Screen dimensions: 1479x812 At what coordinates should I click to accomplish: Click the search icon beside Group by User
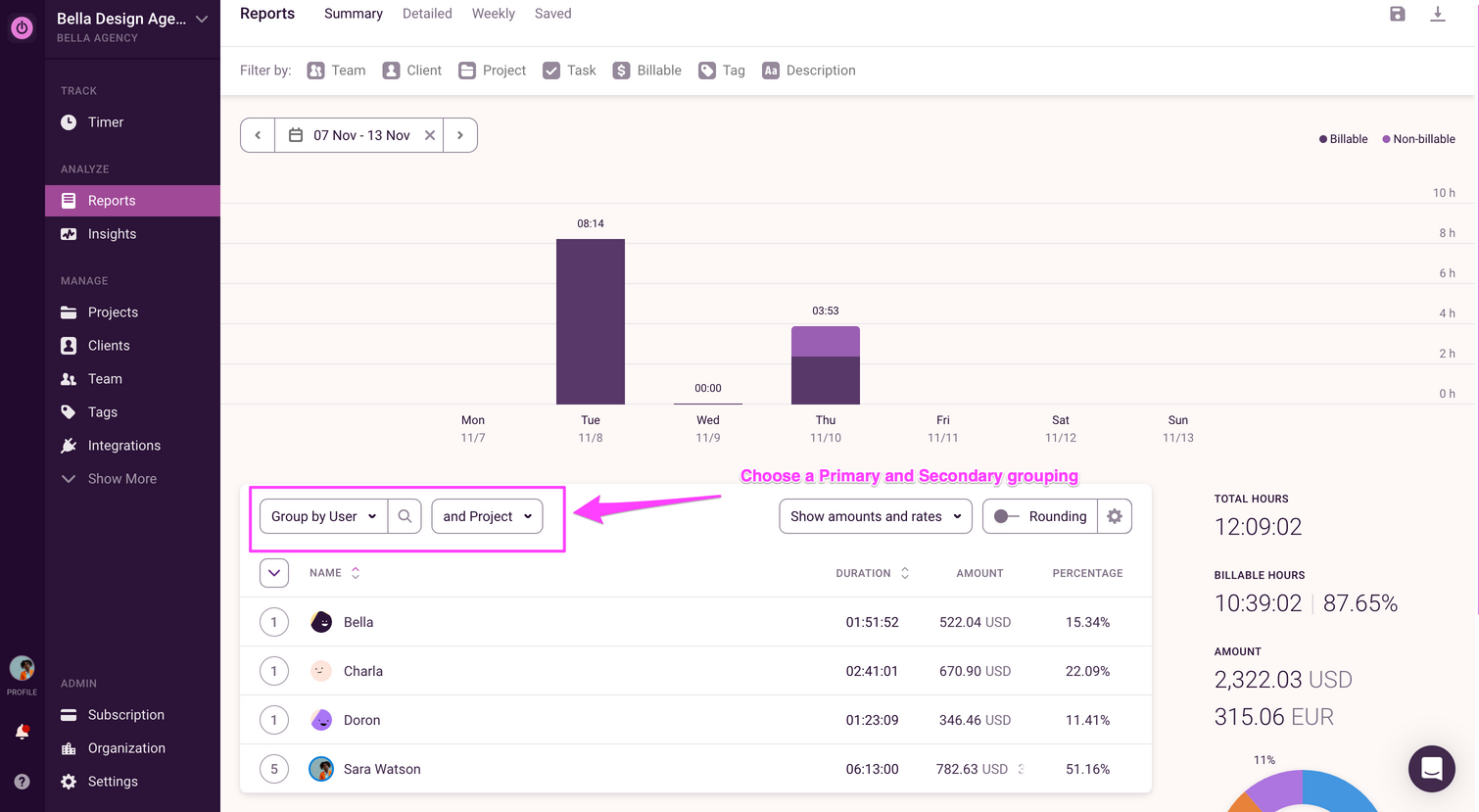pyautogui.click(x=405, y=516)
